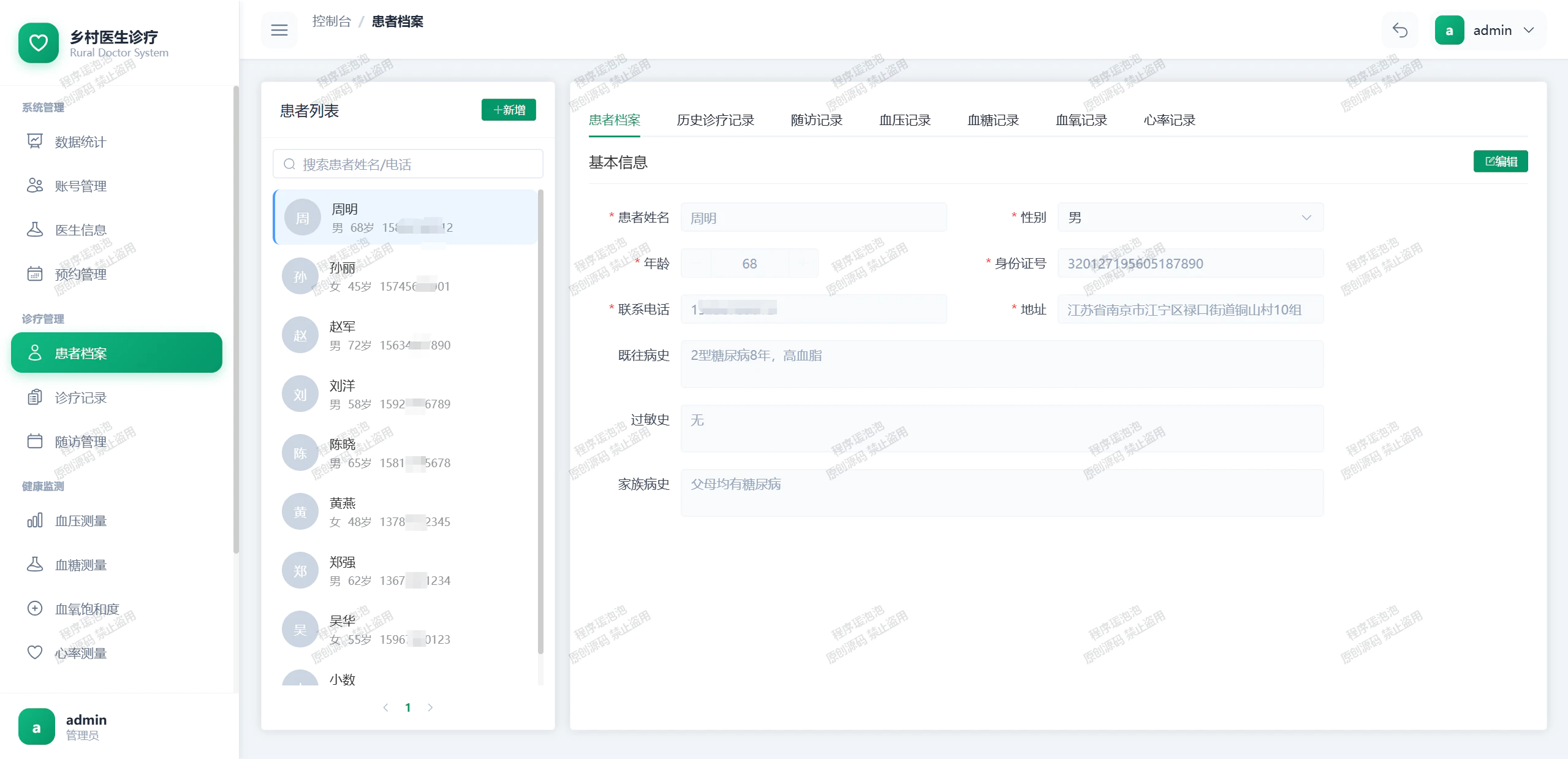Select patient 陈晓 avatar in list
The width and height of the screenshot is (1568, 759).
[300, 453]
